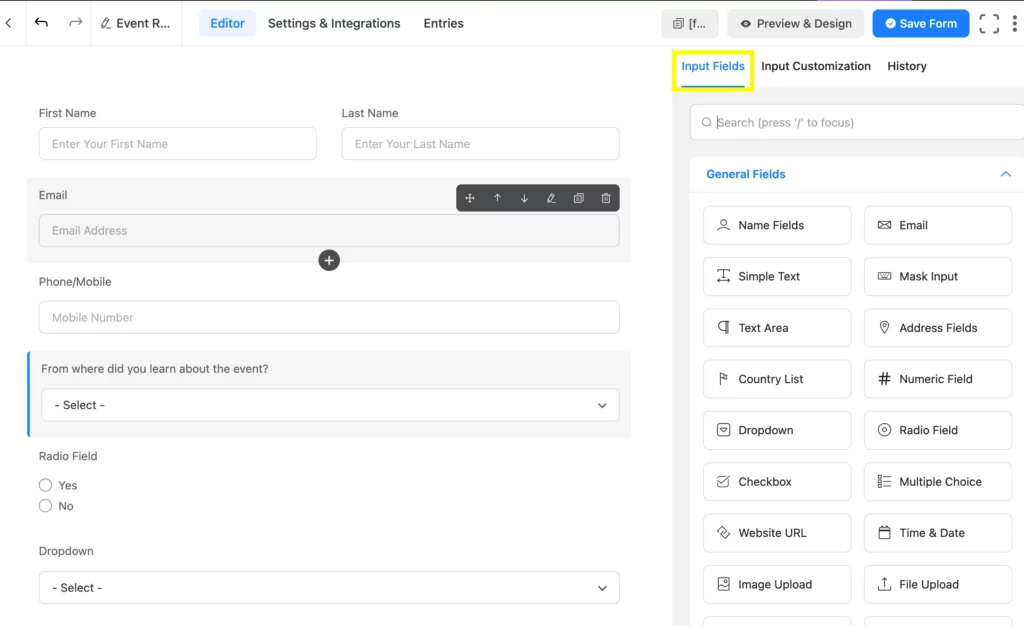Open the Dropdown field Select menu
Viewport: 1024px width, 626px height.
pyautogui.click(x=329, y=588)
